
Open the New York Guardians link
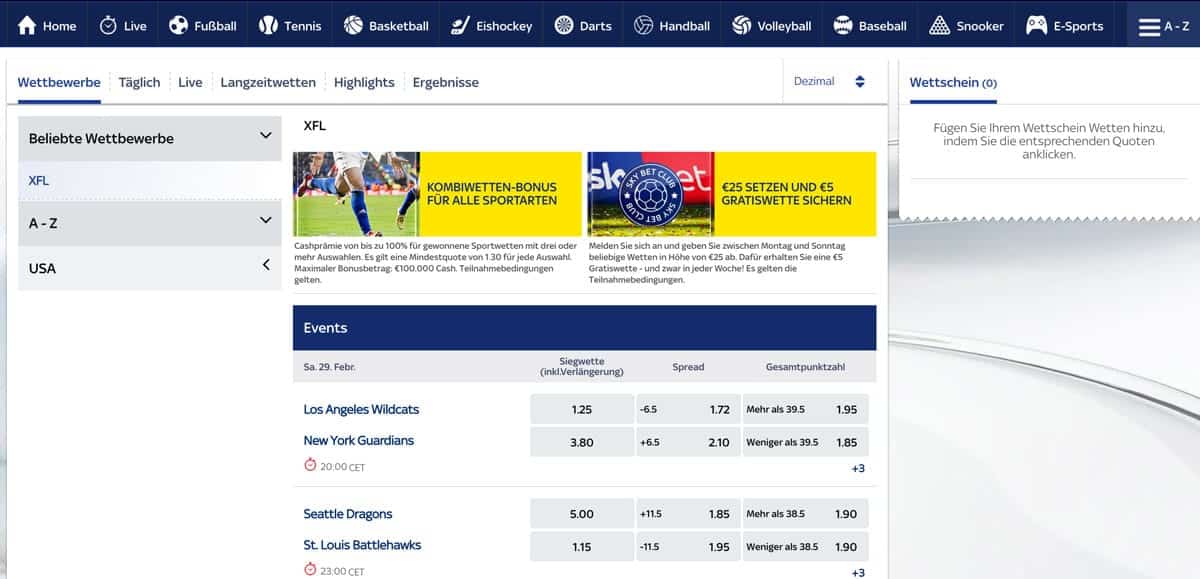pyautogui.click(x=358, y=440)
